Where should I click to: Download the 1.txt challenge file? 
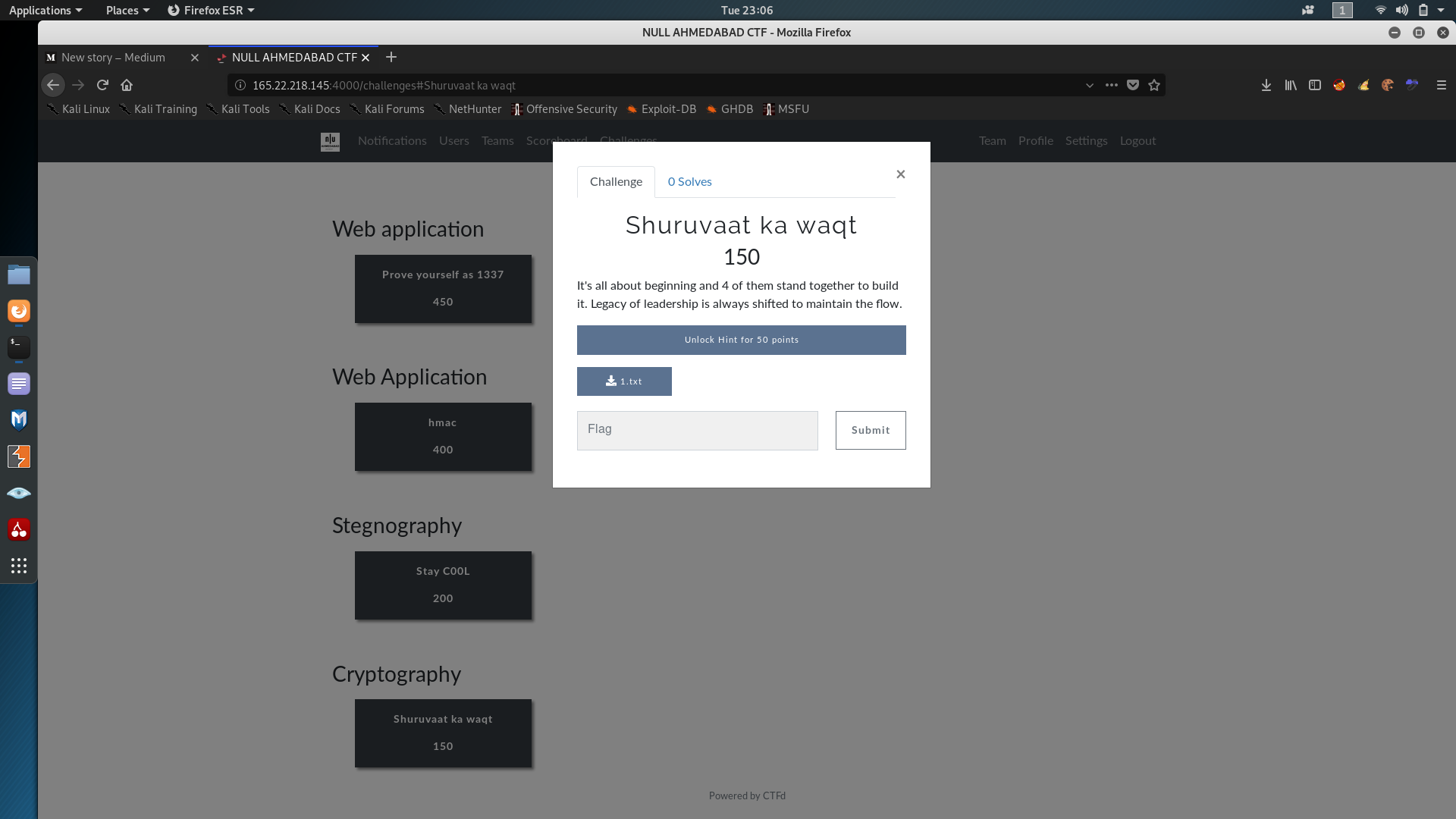pos(624,381)
